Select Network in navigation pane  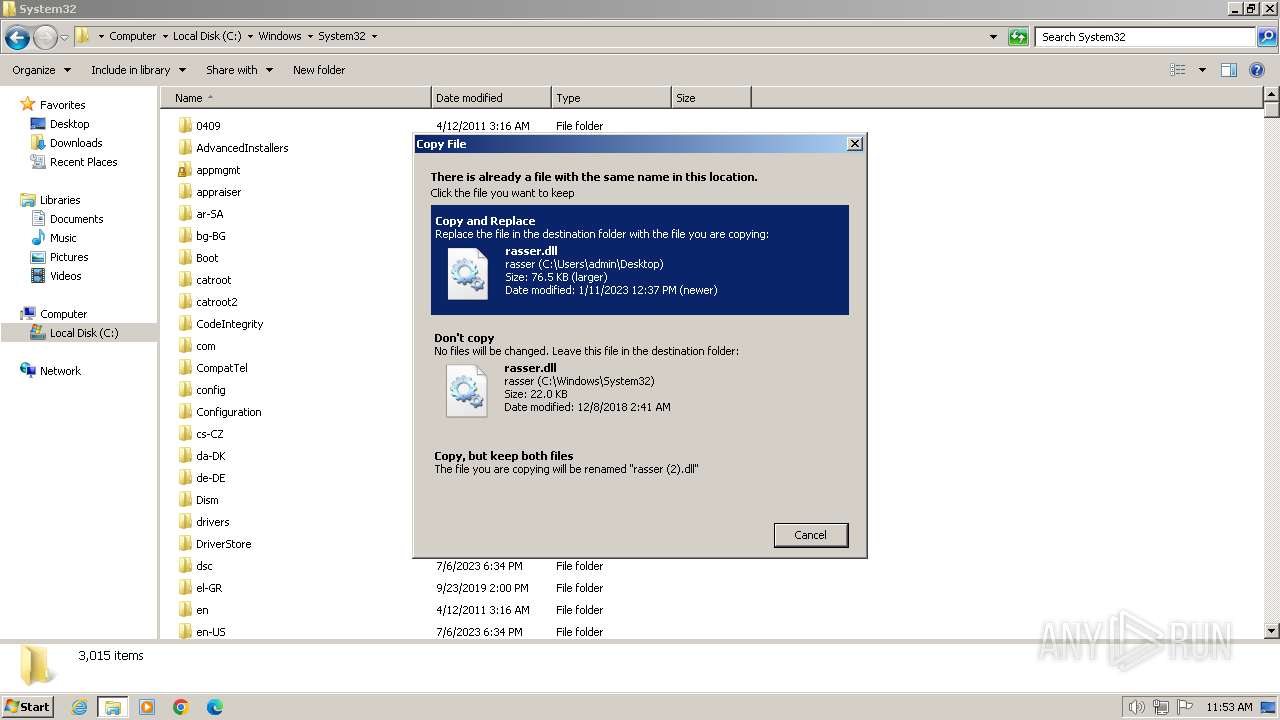(x=60, y=371)
